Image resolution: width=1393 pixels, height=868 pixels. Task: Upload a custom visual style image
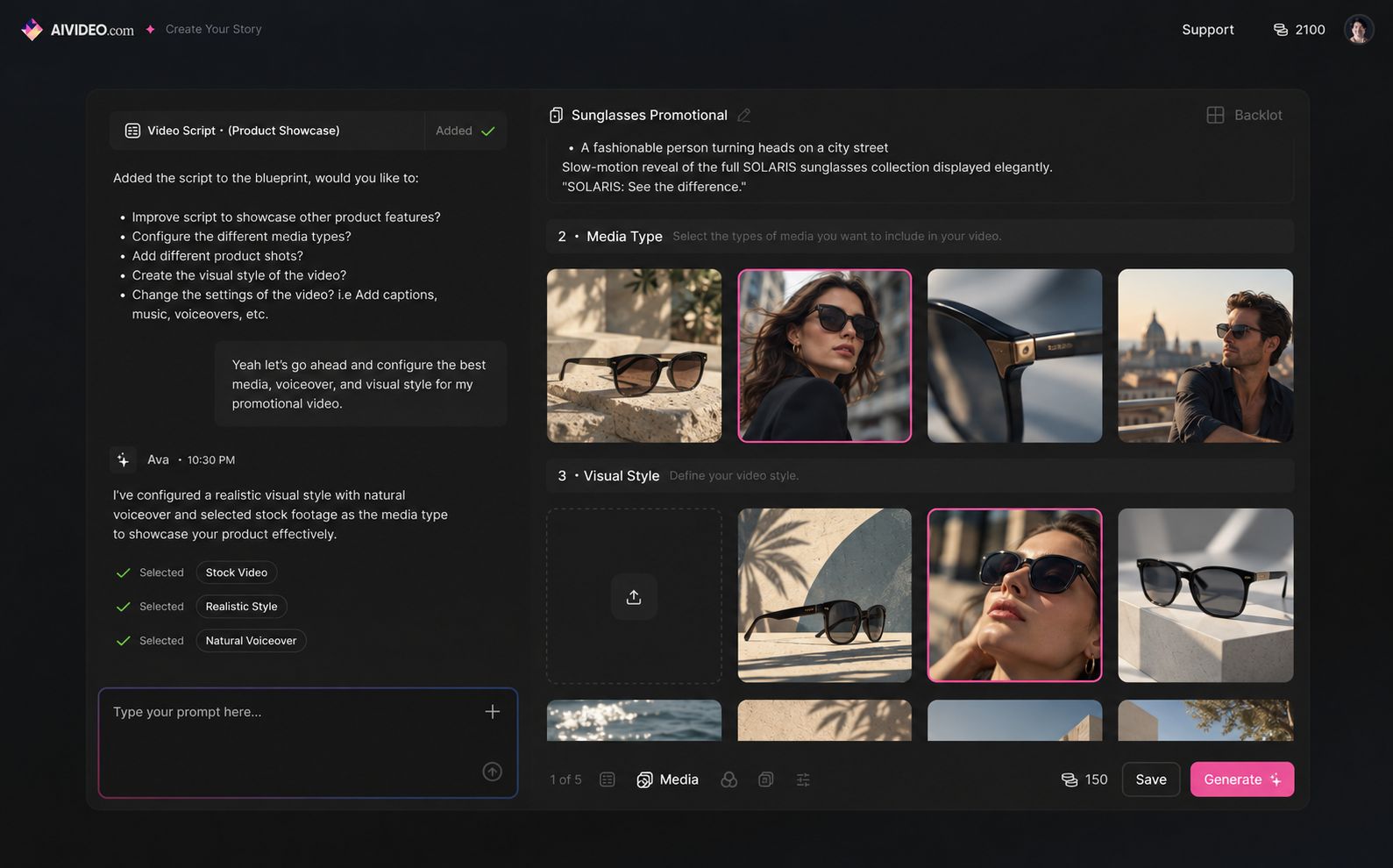click(x=634, y=596)
